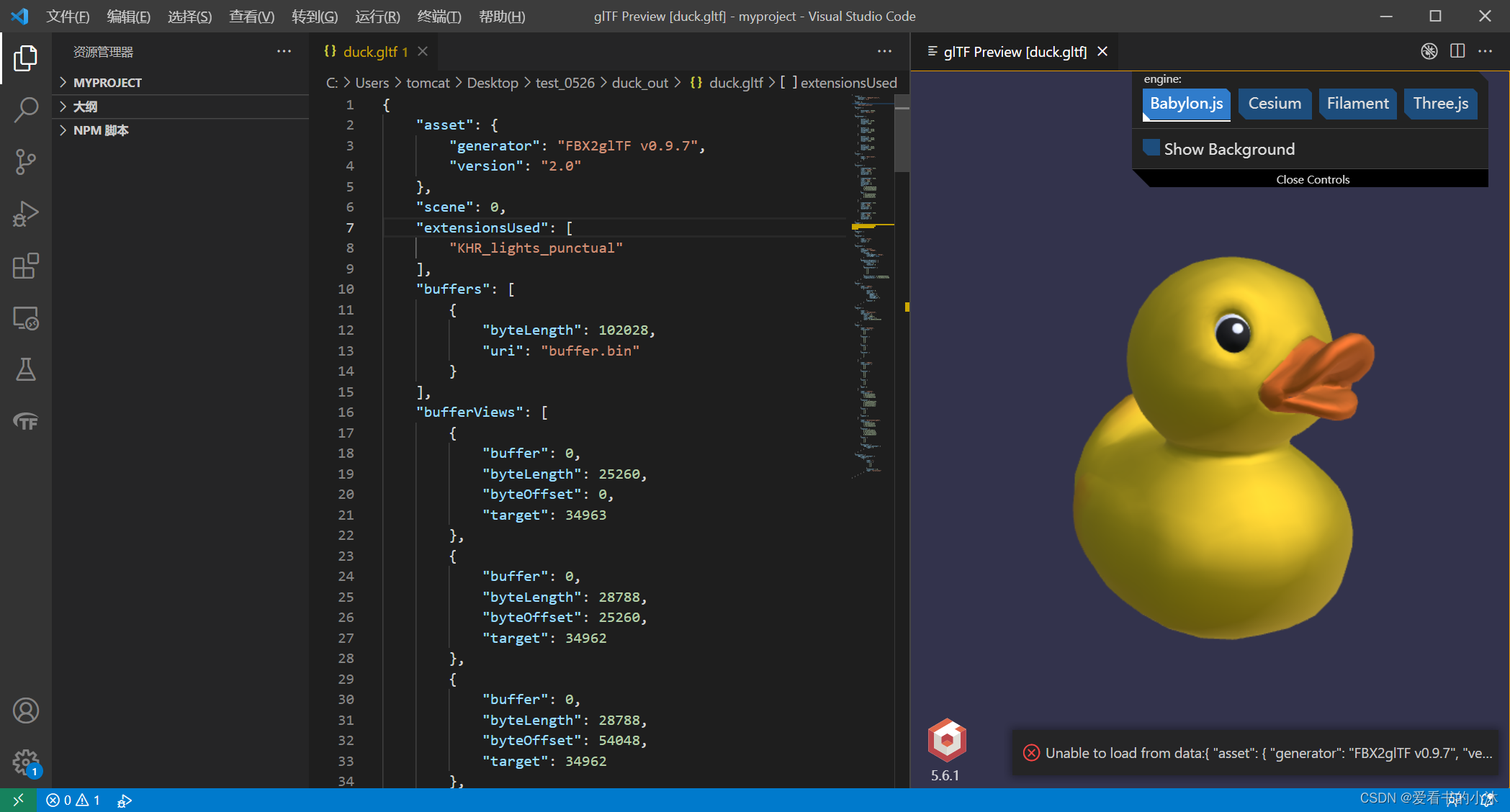This screenshot has height=812, width=1510.
Task: Click errors and warnings count in status bar
Action: pos(73,800)
